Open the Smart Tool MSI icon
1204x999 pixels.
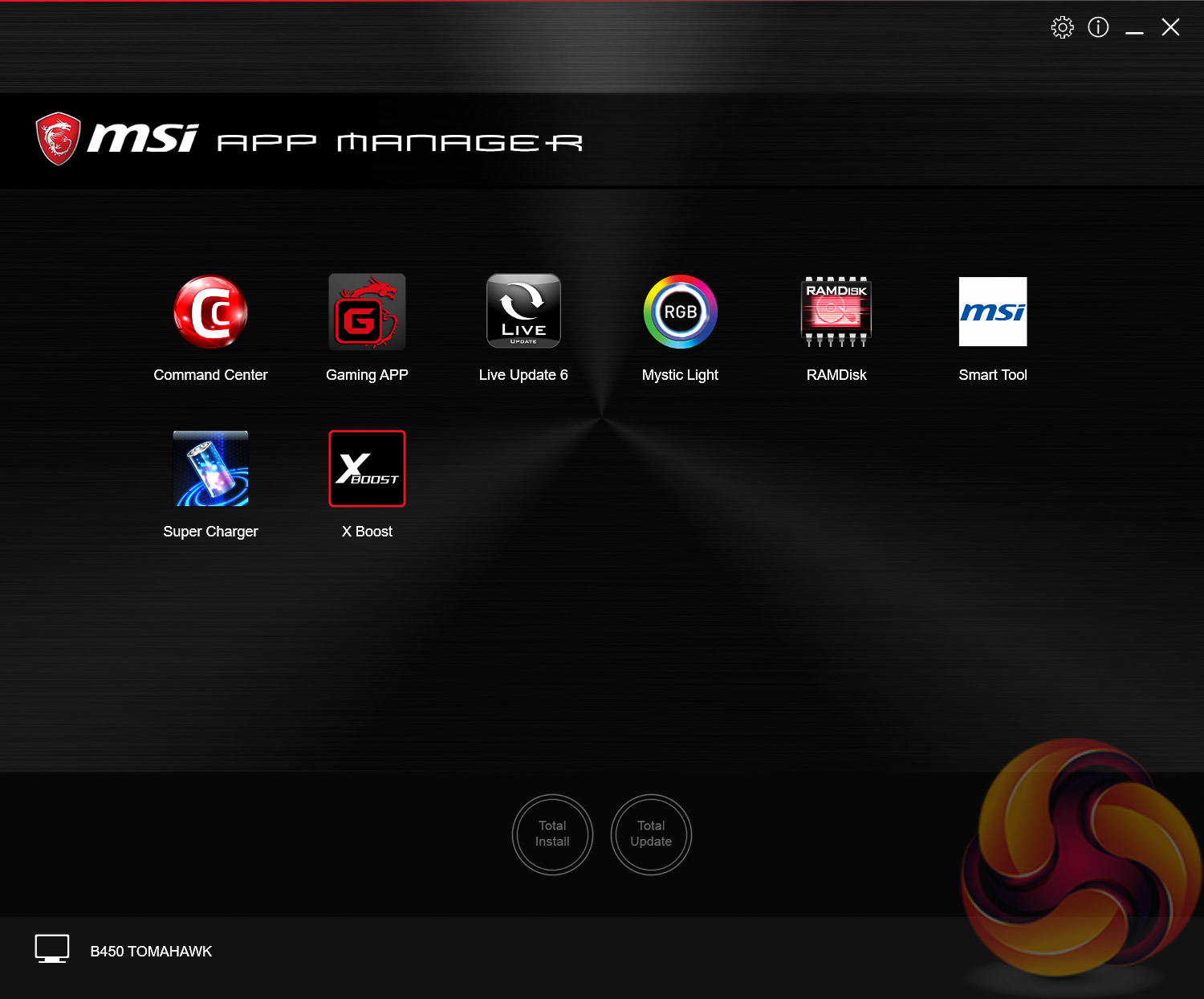pos(993,312)
